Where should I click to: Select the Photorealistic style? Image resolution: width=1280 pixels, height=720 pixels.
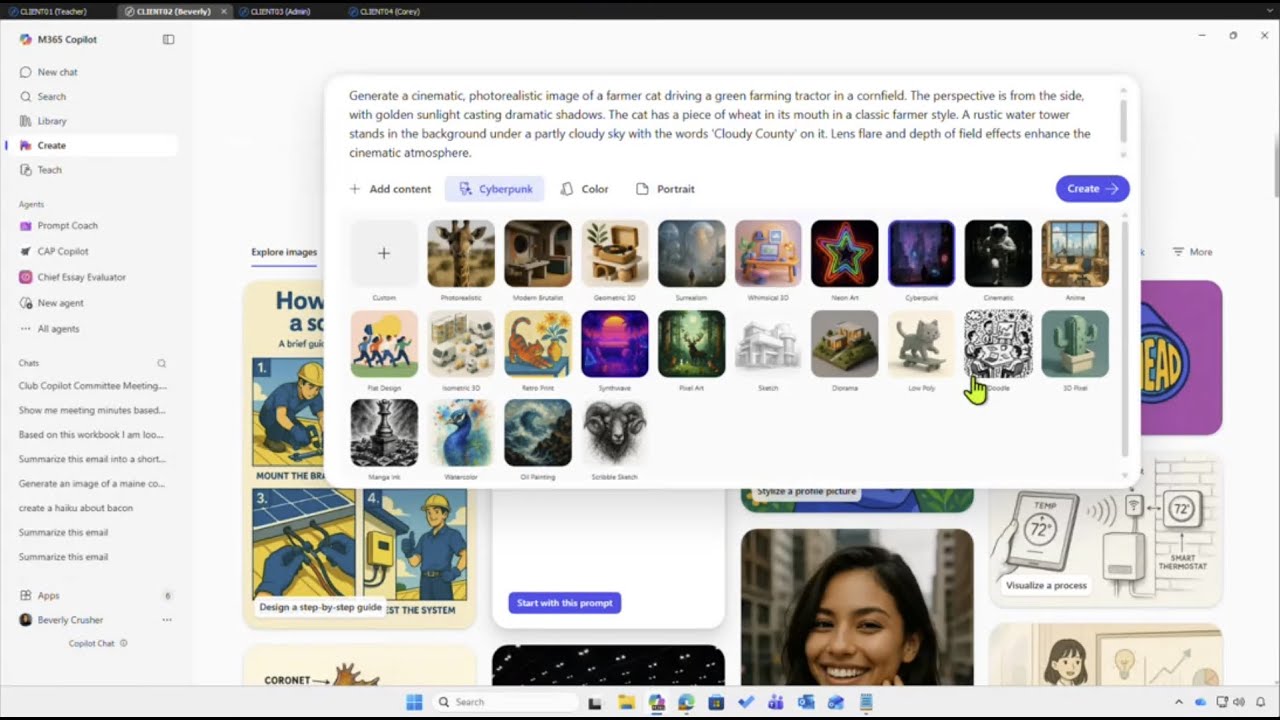(x=461, y=253)
